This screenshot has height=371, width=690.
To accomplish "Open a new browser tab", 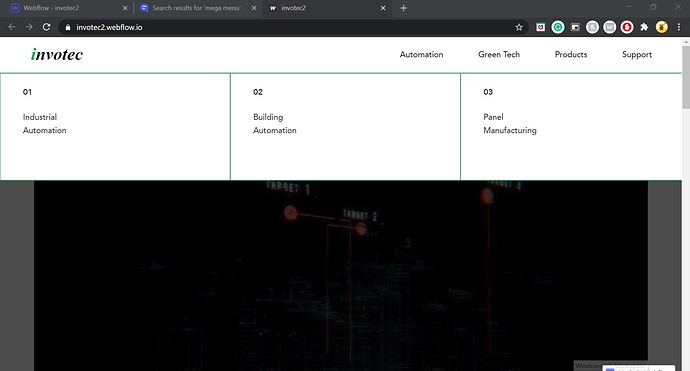I will (404, 8).
